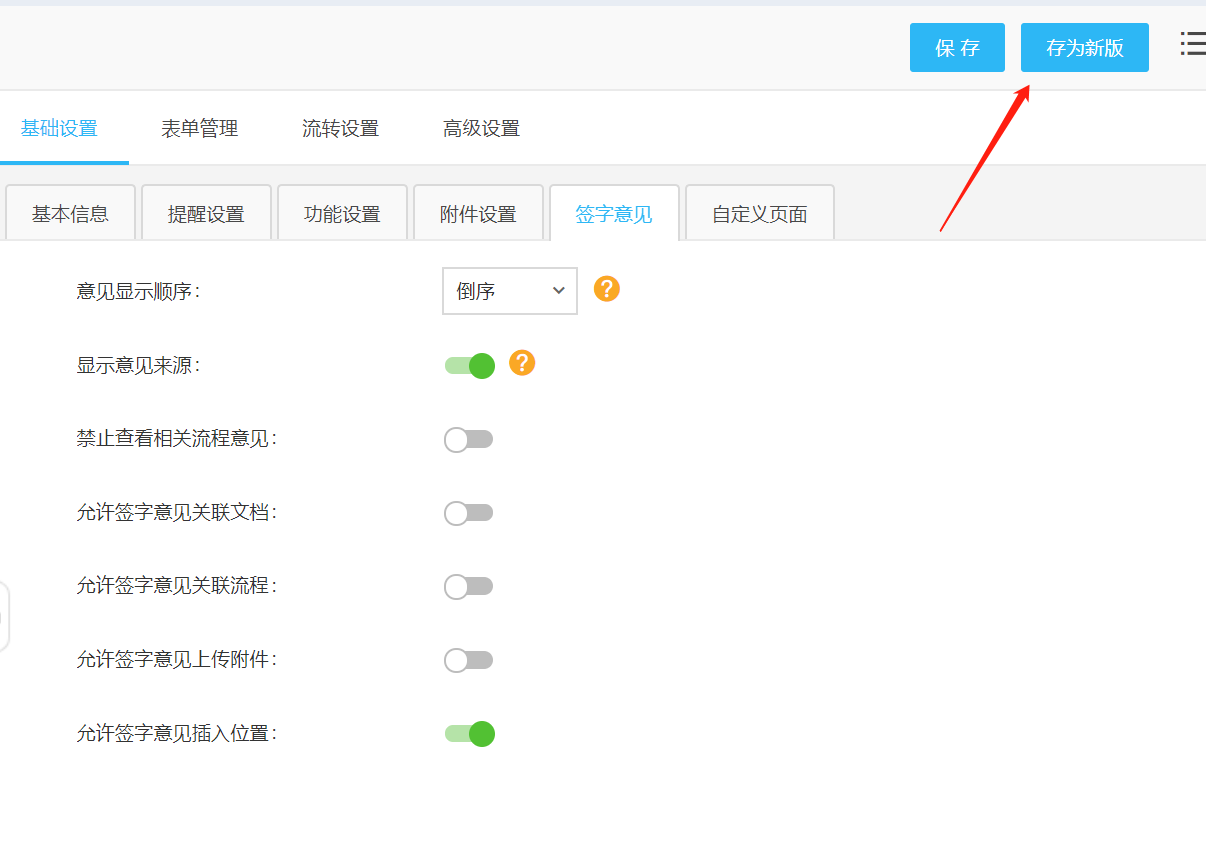Open the 附件设置 sub-tab
The image size is (1206, 843).
[x=478, y=214]
